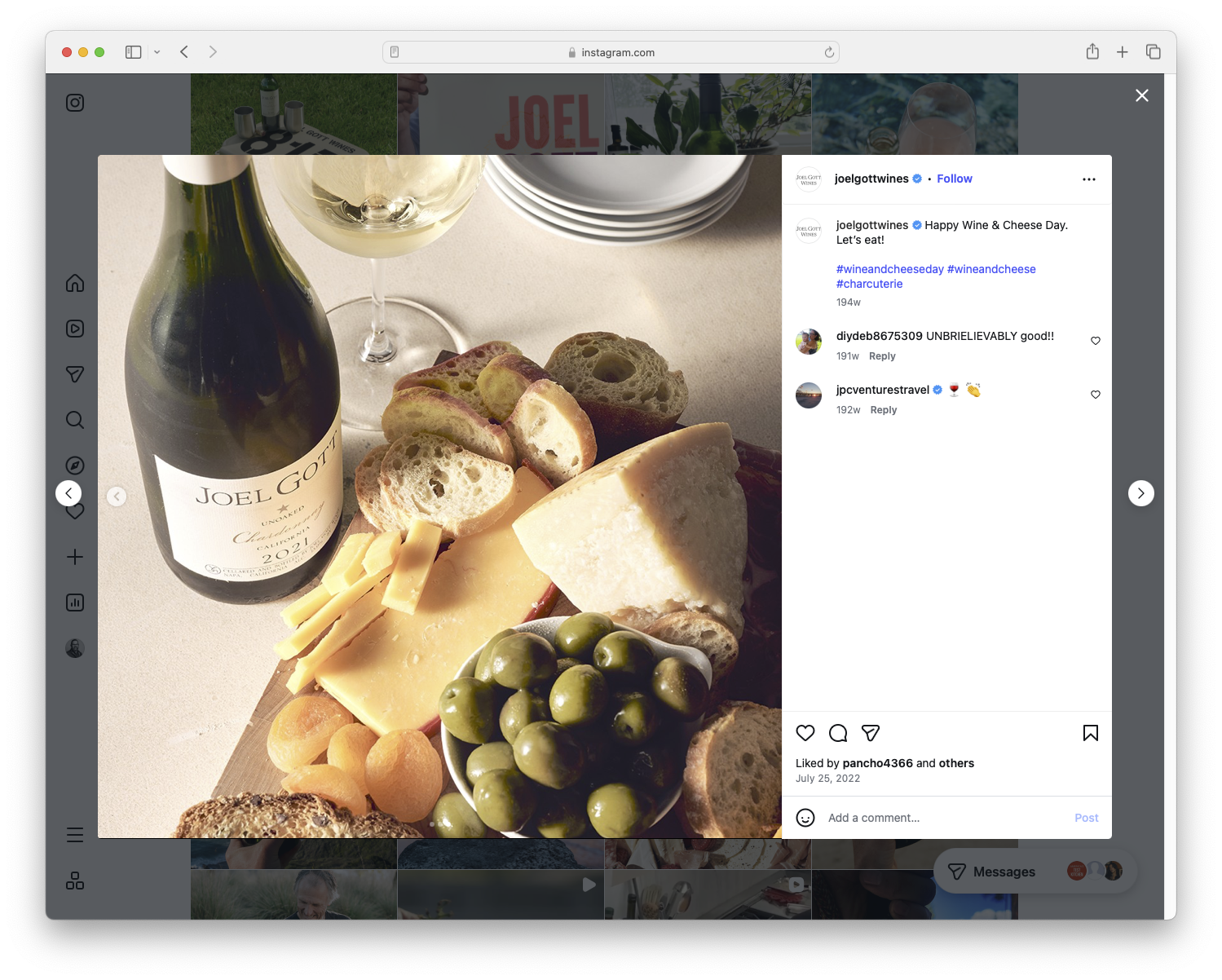
Task: Open Create new post plus icon
Action: [x=75, y=557]
